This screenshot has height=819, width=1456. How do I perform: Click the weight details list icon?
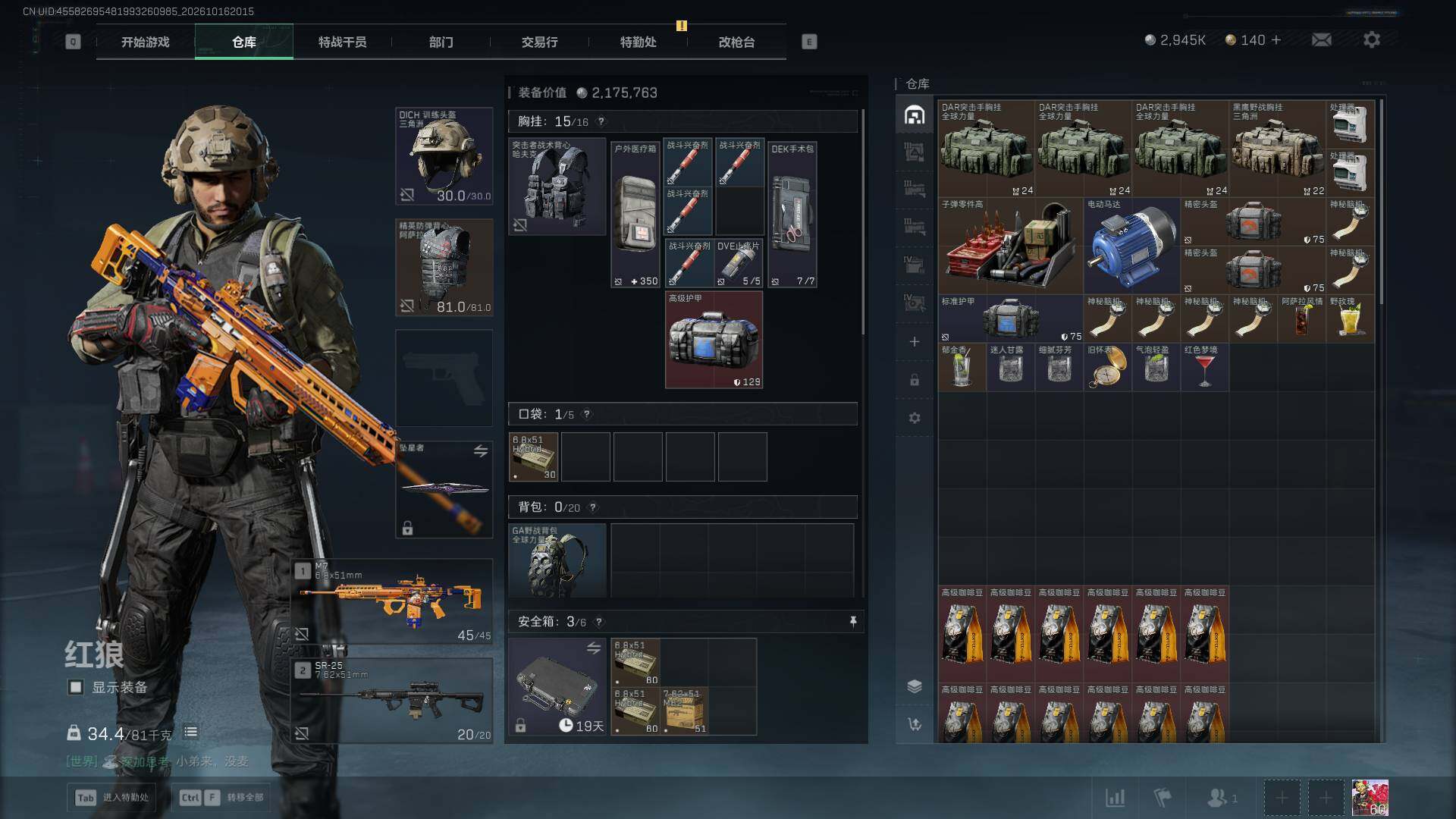coord(191,733)
